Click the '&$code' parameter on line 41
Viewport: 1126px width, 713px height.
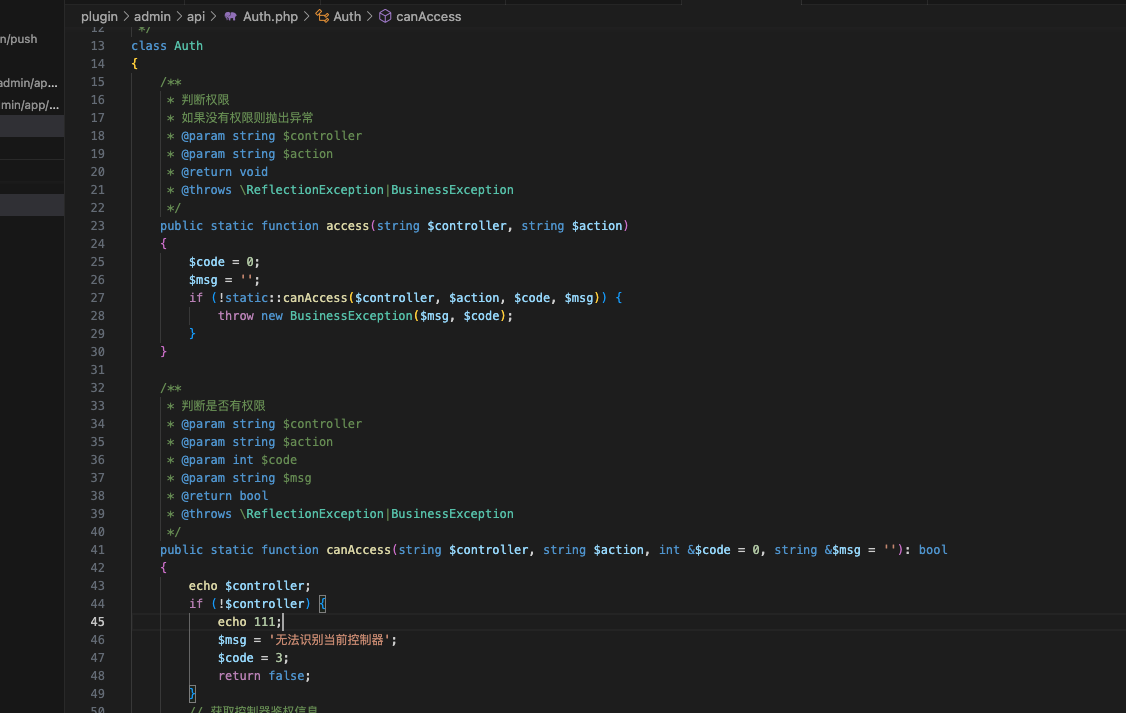(709, 550)
